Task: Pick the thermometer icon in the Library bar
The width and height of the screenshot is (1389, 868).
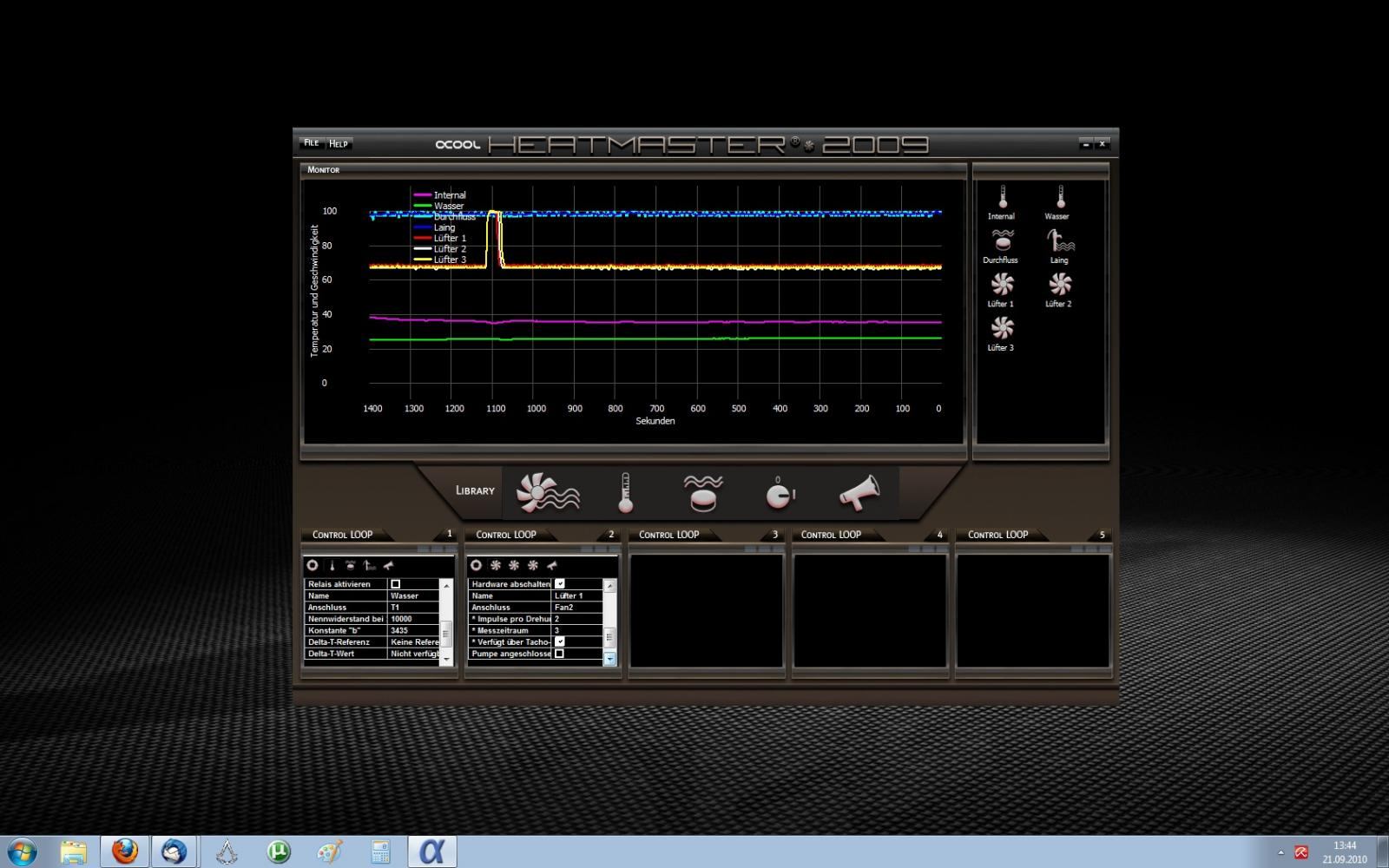Action: pyautogui.click(x=625, y=492)
